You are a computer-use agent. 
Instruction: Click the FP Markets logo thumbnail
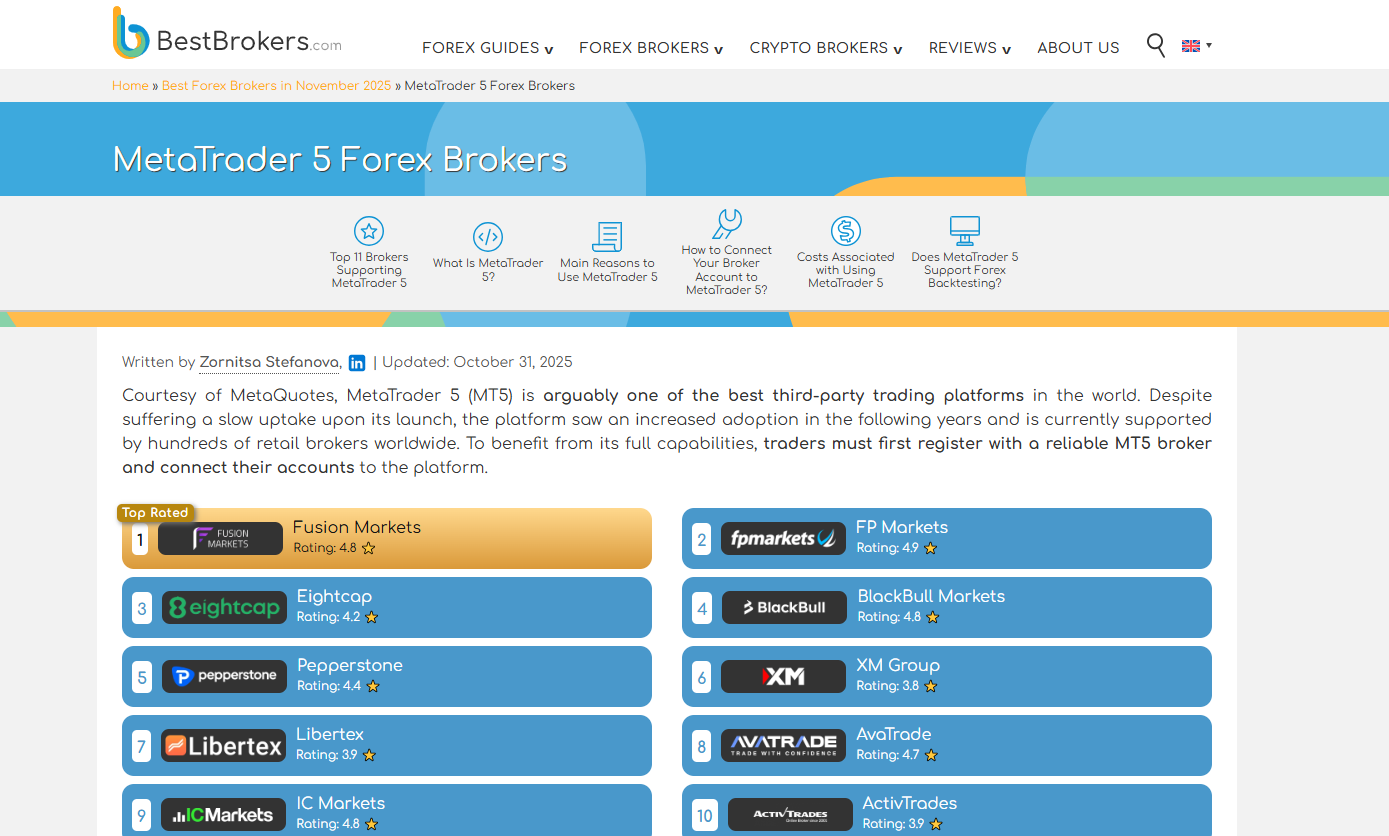click(x=783, y=539)
